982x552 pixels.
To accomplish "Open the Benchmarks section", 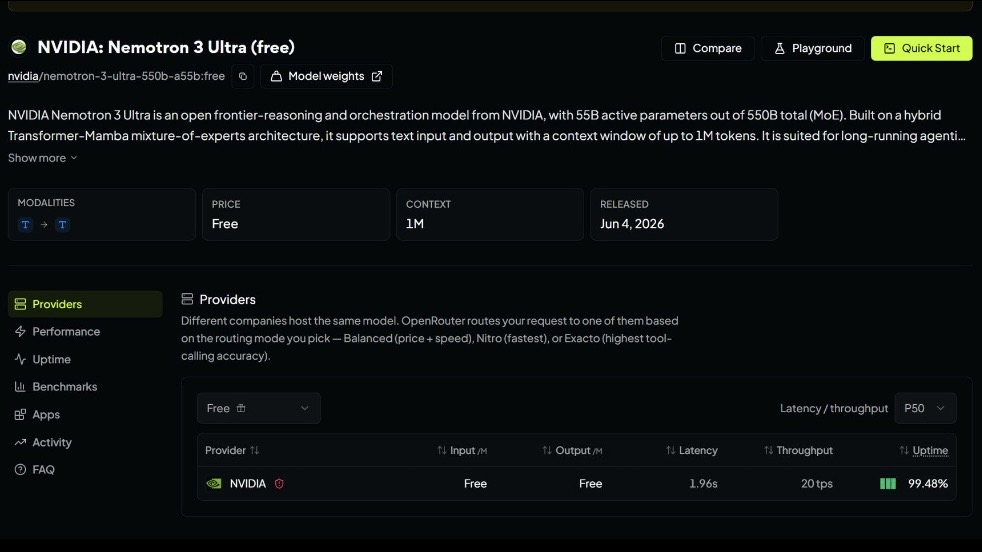I will point(85,387).
